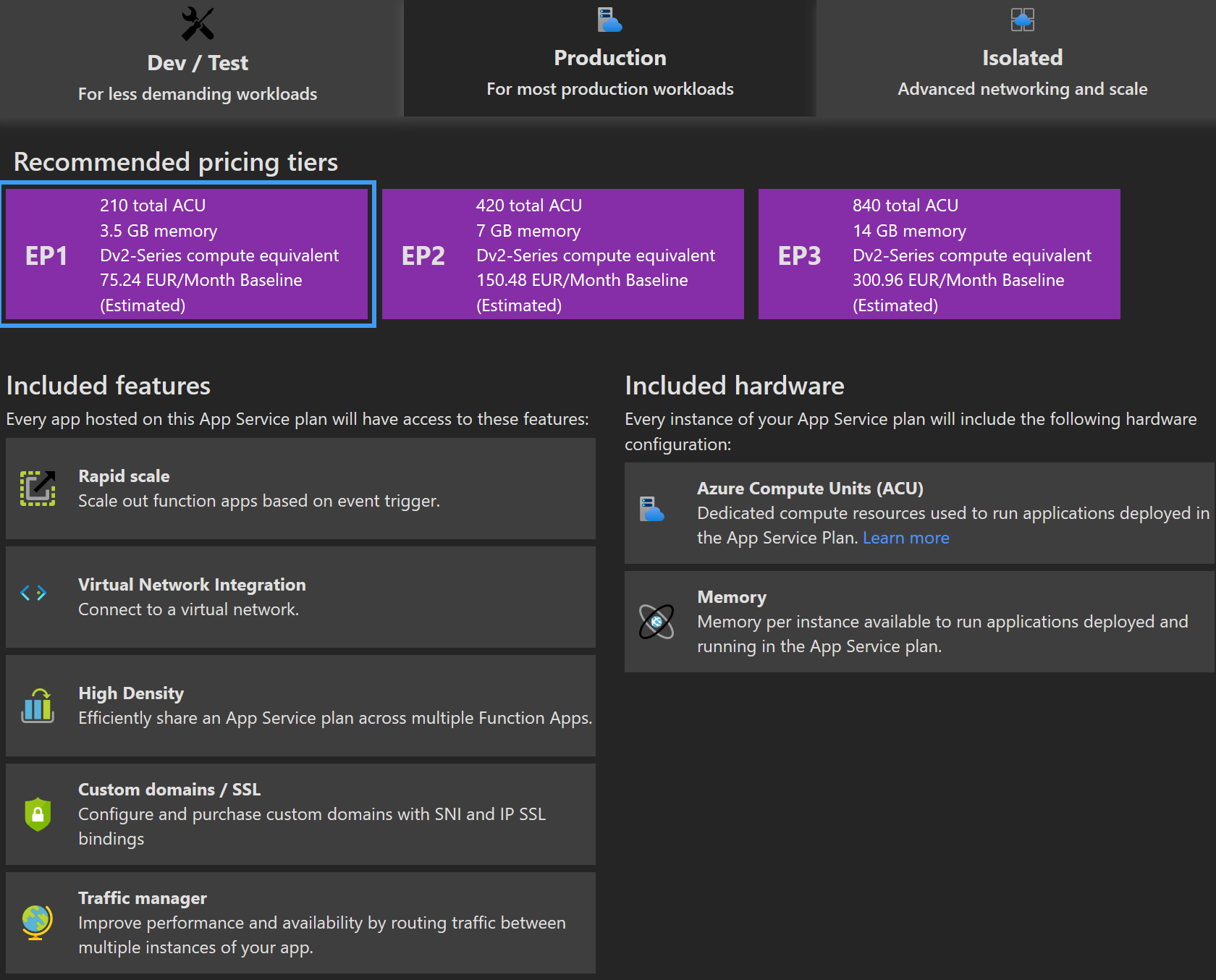Select the EP3 pricing tier card
This screenshot has height=980, width=1216.
pyautogui.click(x=940, y=254)
